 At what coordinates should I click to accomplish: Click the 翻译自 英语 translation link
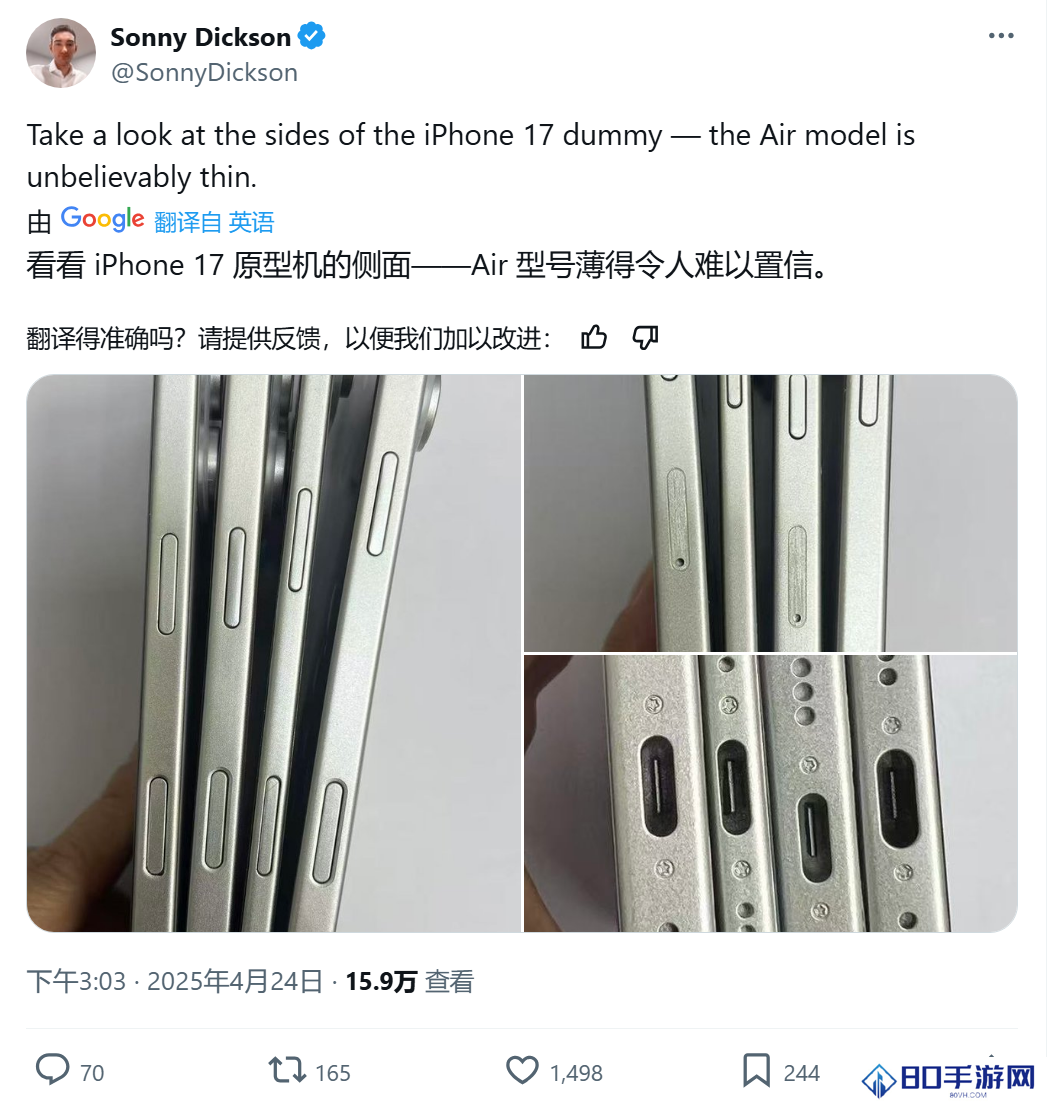tap(214, 222)
